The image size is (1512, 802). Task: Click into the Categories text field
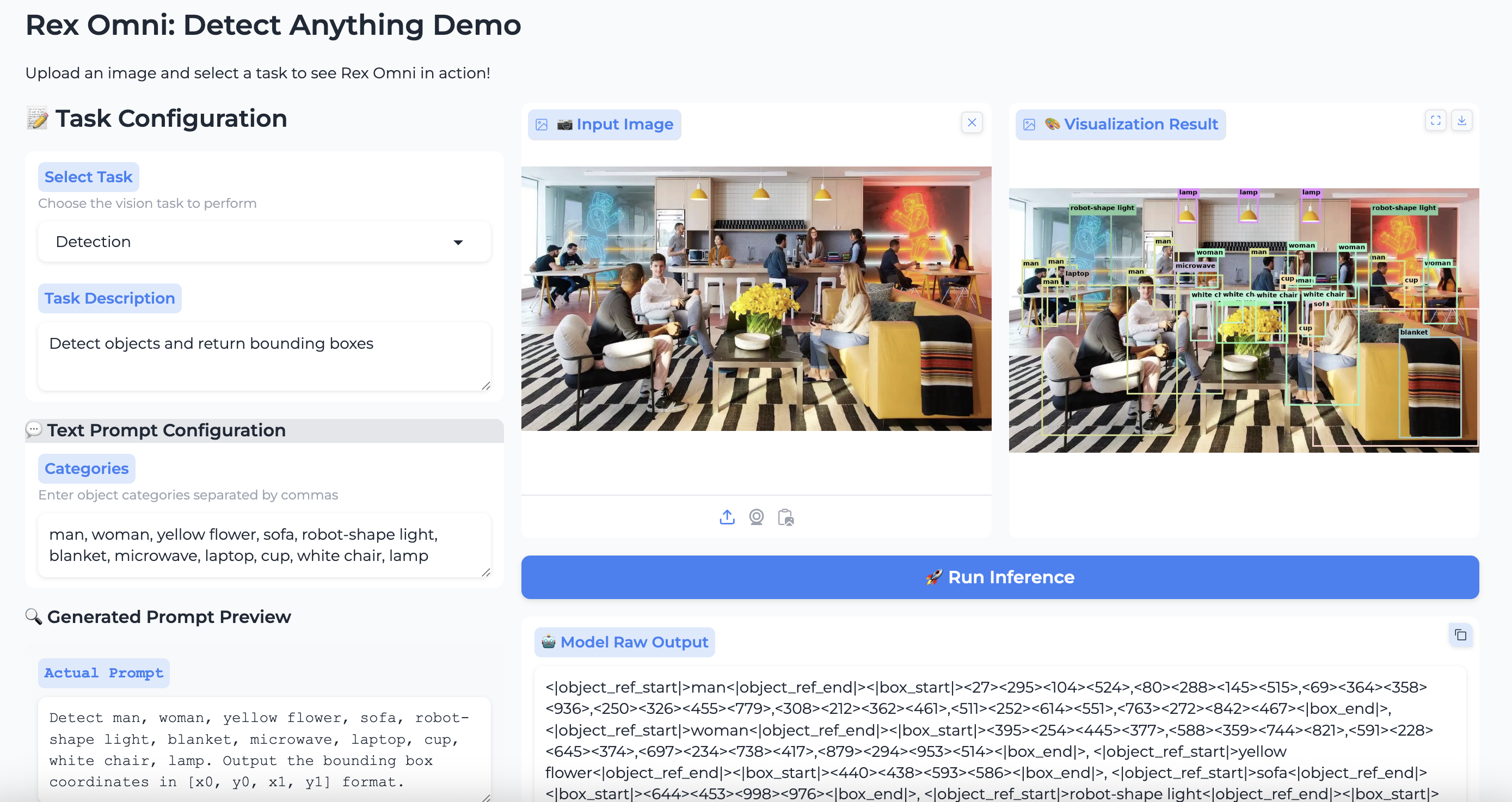(264, 545)
